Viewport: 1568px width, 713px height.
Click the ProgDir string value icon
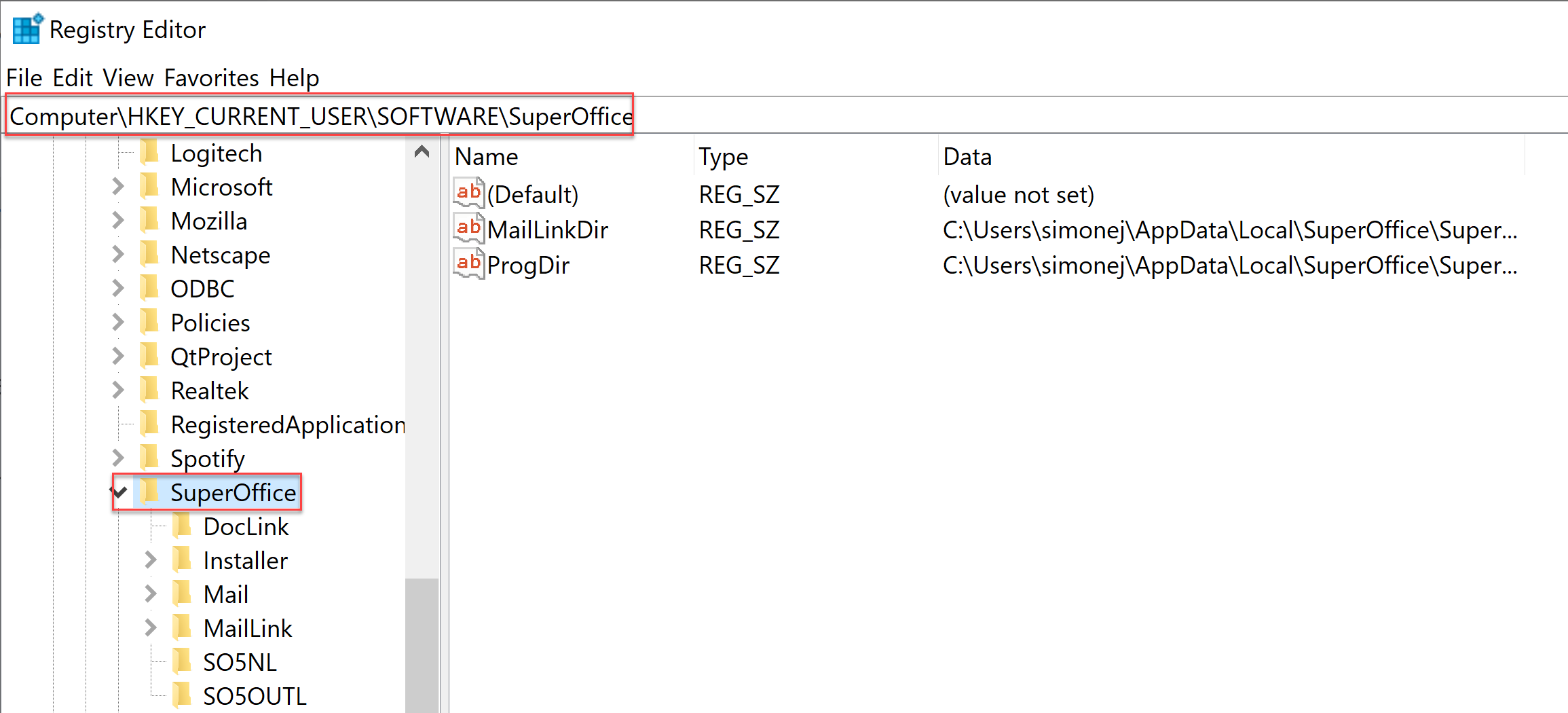tap(468, 264)
